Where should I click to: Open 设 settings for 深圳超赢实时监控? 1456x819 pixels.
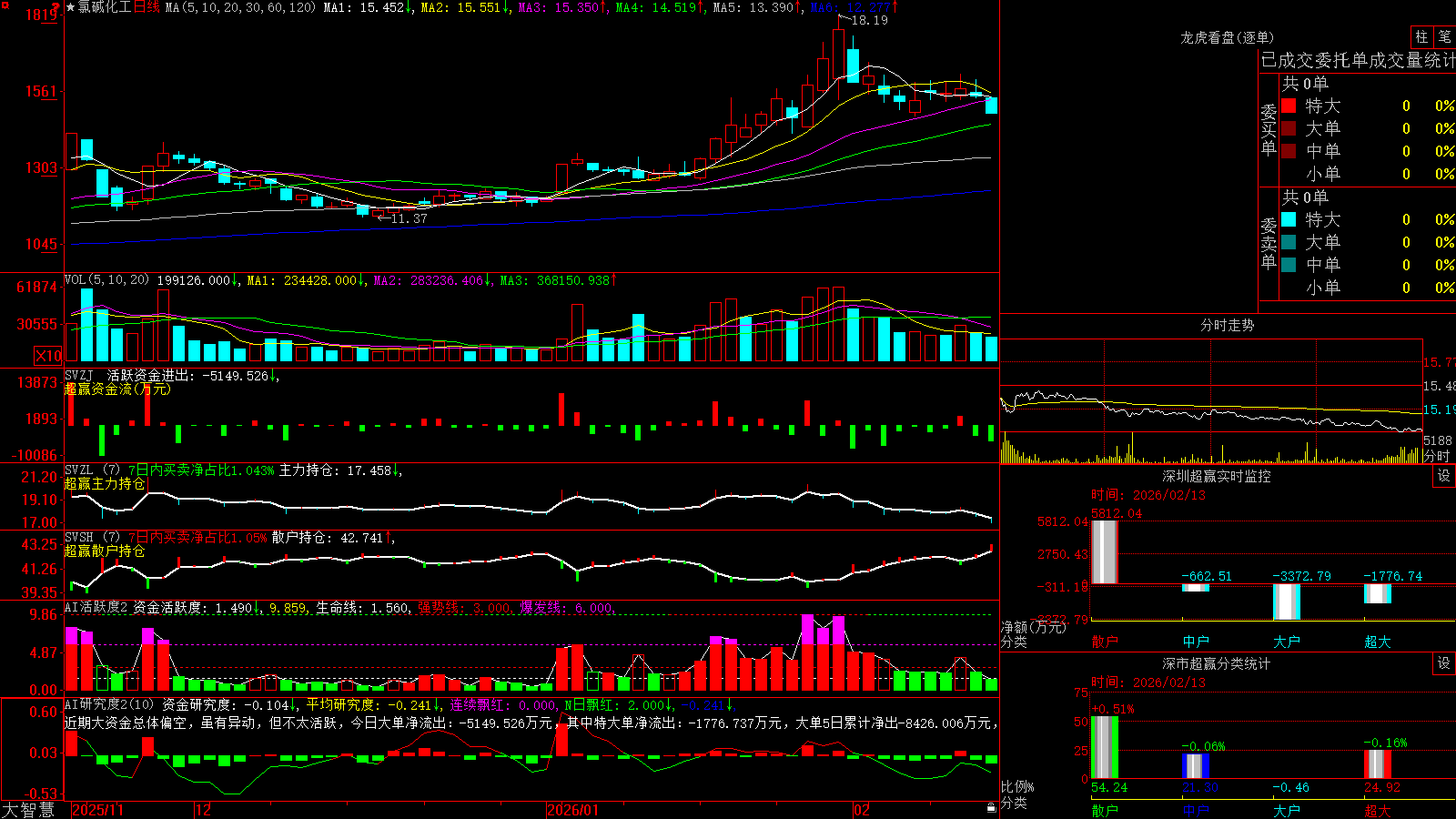point(1444,476)
